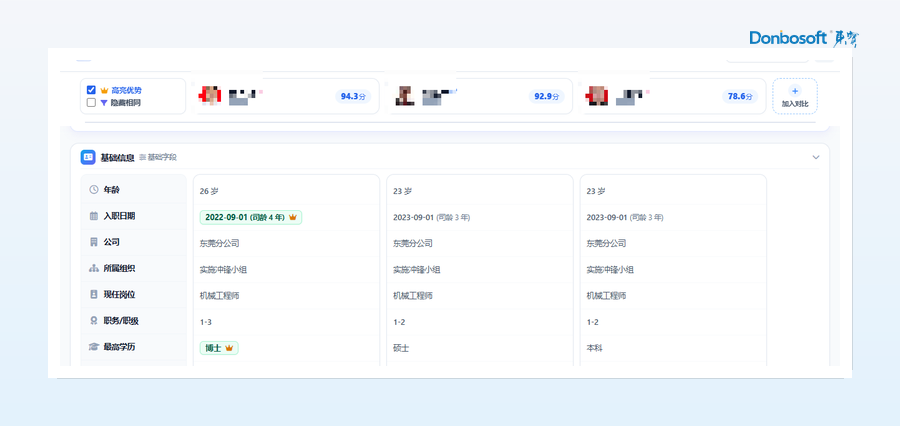Click the crown icon next to 高亮优势
Image resolution: width=900 pixels, height=426 pixels.
click(x=104, y=90)
